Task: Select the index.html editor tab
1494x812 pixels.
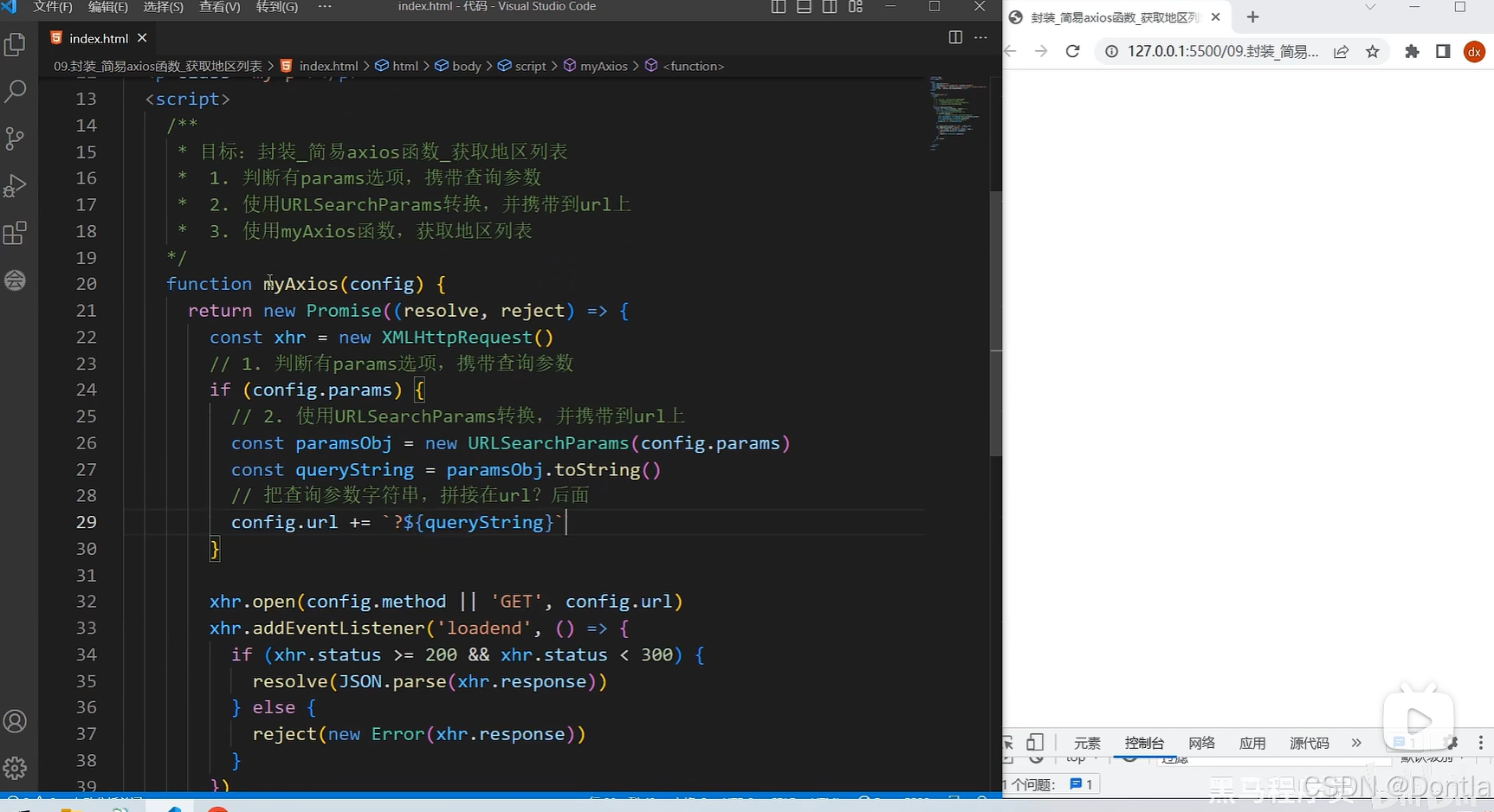Action: [x=99, y=38]
